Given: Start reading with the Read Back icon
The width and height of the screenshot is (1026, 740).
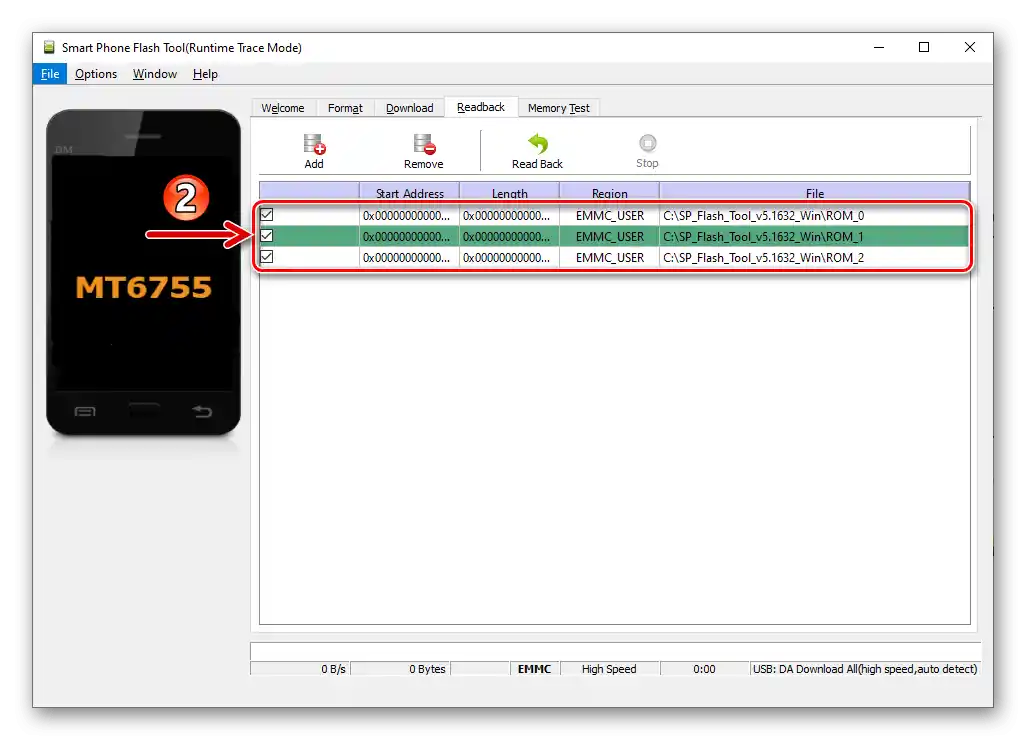Looking at the screenshot, I should pyautogui.click(x=536, y=148).
